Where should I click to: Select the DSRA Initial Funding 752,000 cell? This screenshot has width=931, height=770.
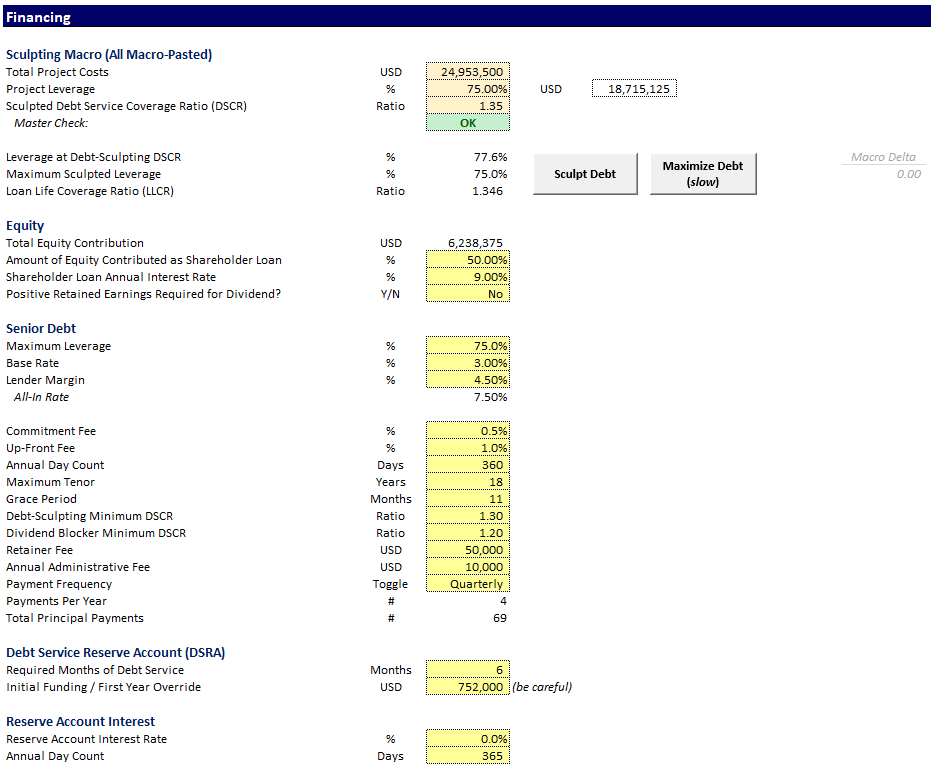click(468, 687)
